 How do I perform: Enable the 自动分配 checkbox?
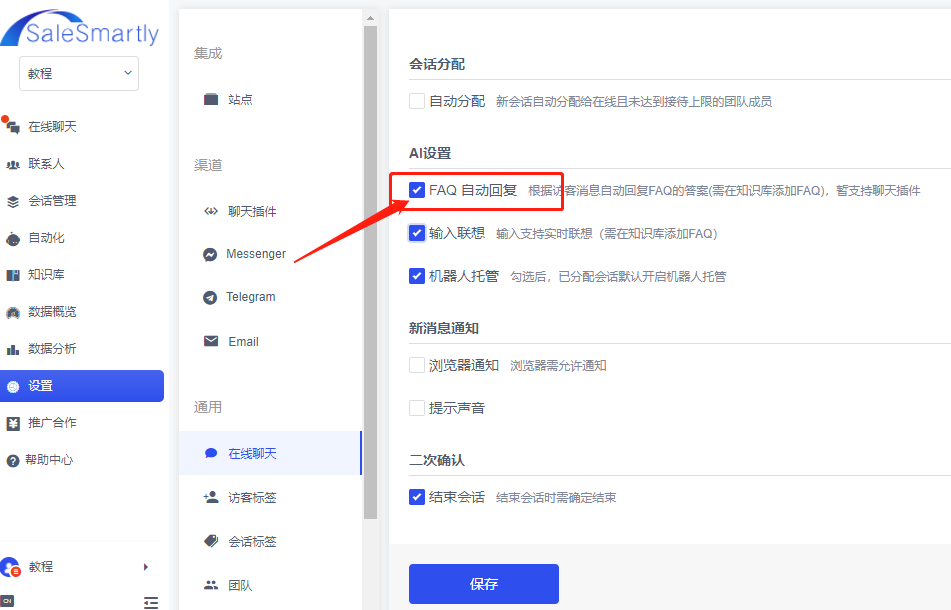click(417, 101)
